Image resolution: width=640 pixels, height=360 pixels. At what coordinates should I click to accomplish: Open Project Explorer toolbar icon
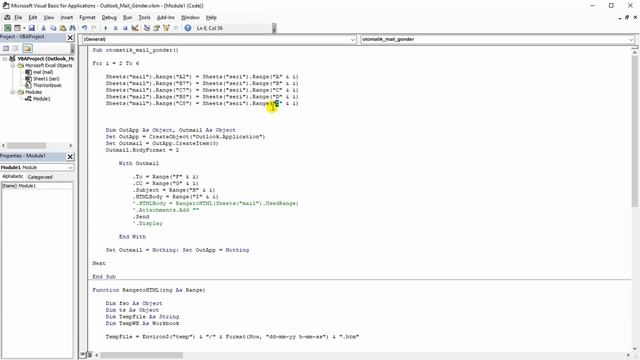pyautogui.click(x=147, y=28)
